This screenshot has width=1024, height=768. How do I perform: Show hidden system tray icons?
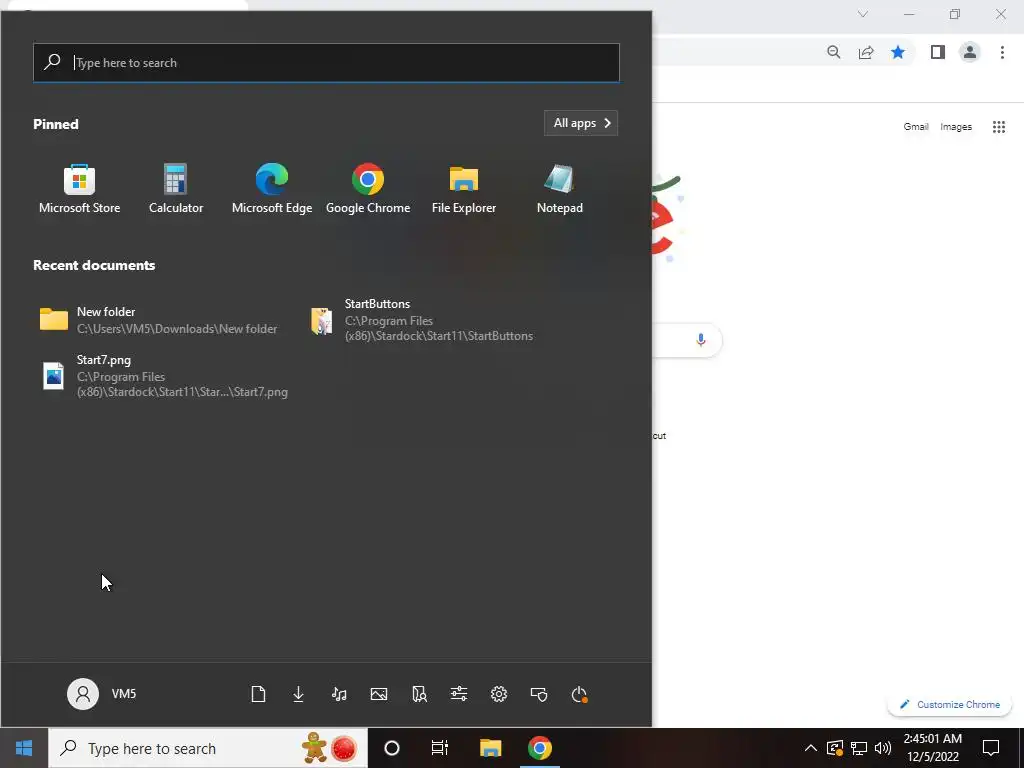point(810,748)
